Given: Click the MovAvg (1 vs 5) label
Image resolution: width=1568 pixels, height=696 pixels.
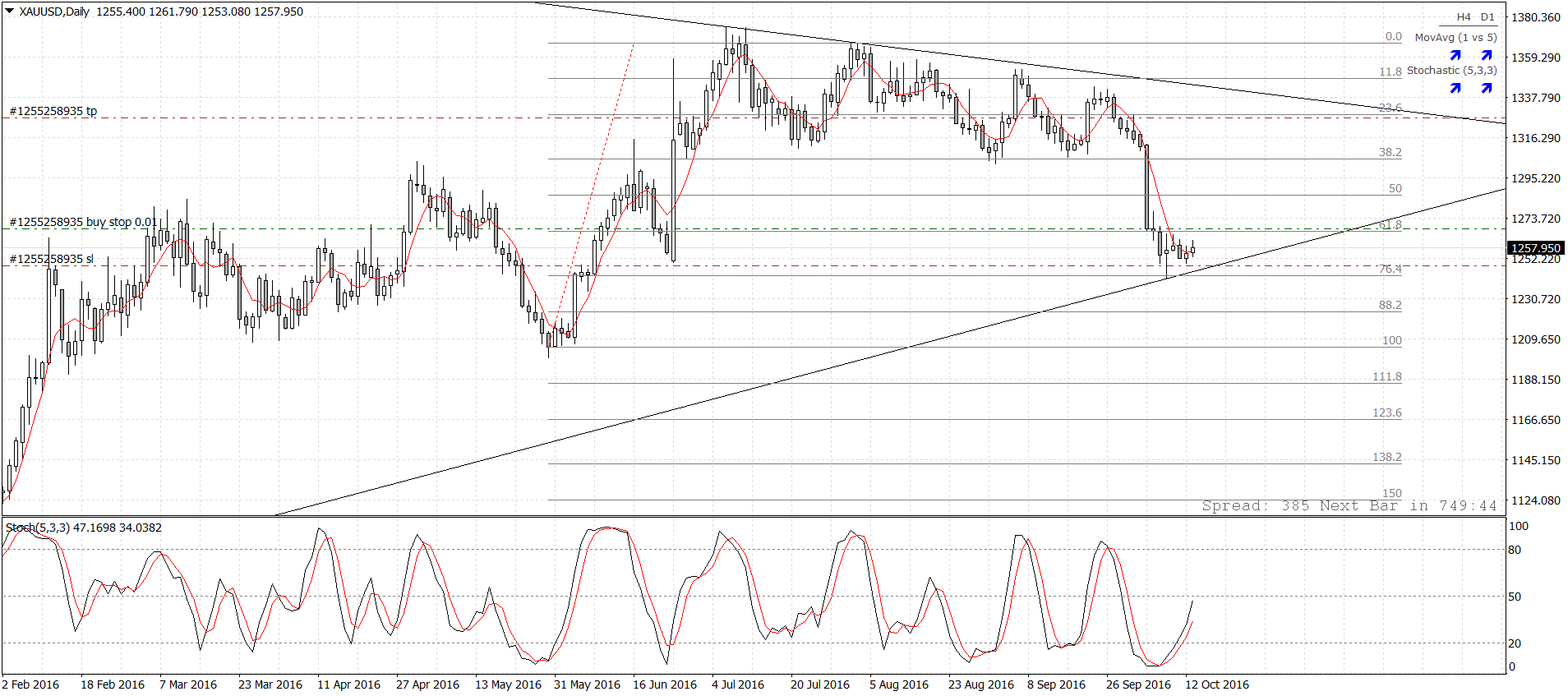Looking at the screenshot, I should pyautogui.click(x=1455, y=37).
